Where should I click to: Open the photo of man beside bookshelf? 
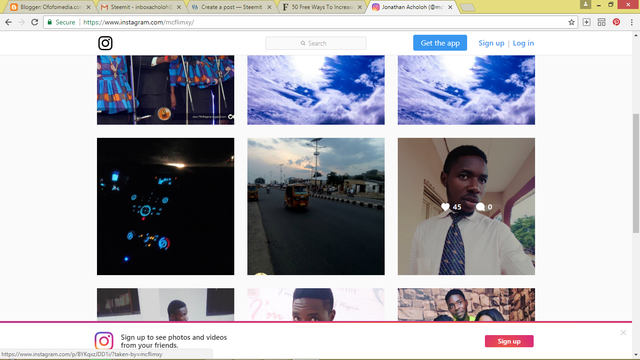pyautogui.click(x=165, y=304)
